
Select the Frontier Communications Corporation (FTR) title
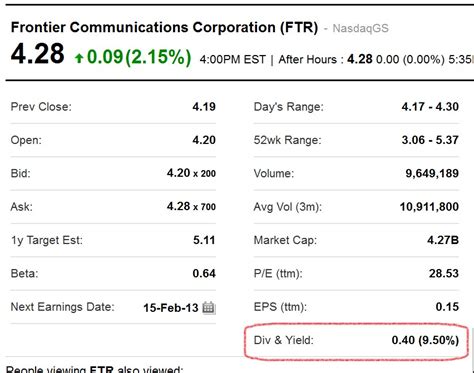[x=164, y=27]
